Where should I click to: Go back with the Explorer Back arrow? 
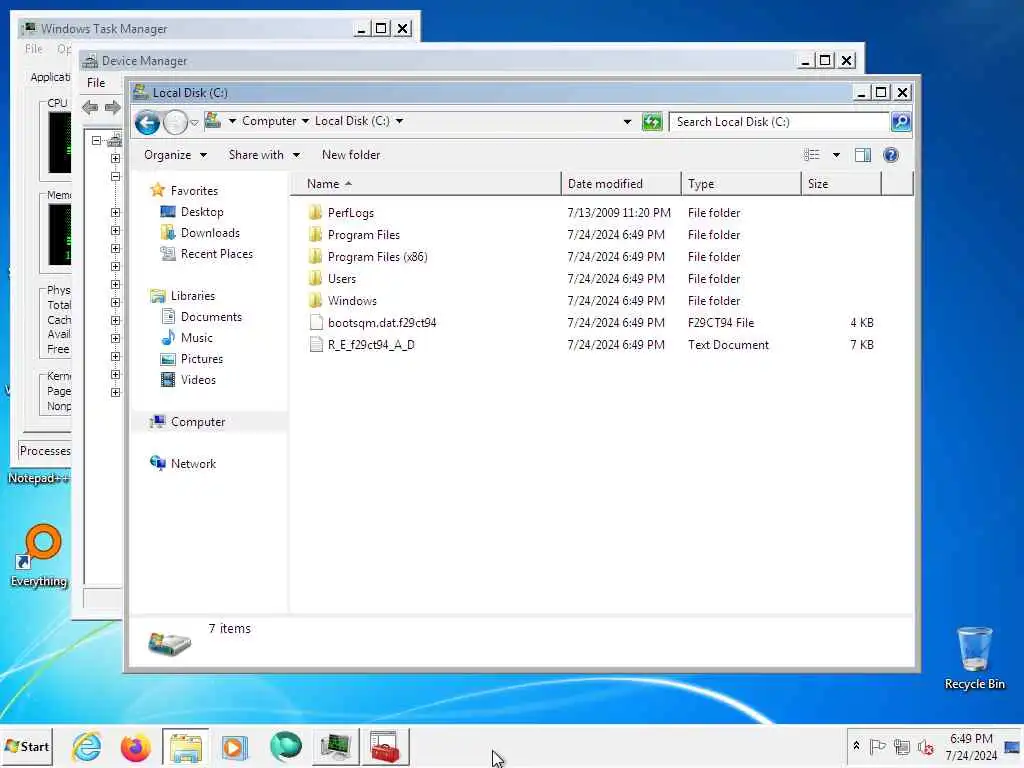[147, 122]
